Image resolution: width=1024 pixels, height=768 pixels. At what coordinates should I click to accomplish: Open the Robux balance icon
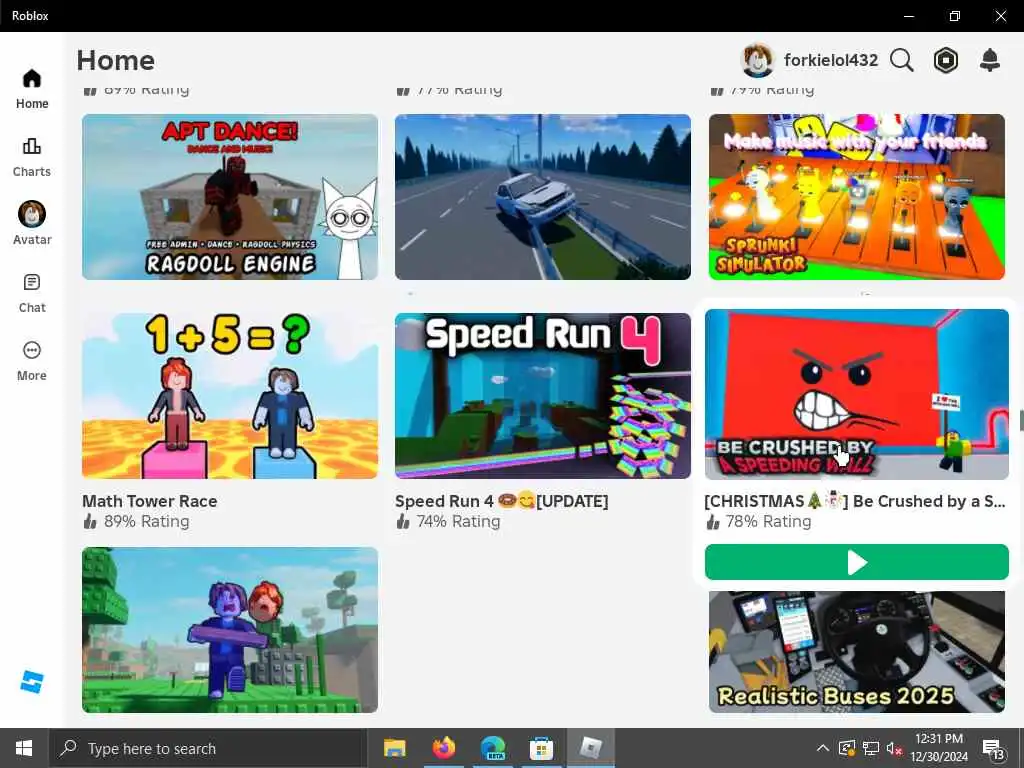[946, 60]
